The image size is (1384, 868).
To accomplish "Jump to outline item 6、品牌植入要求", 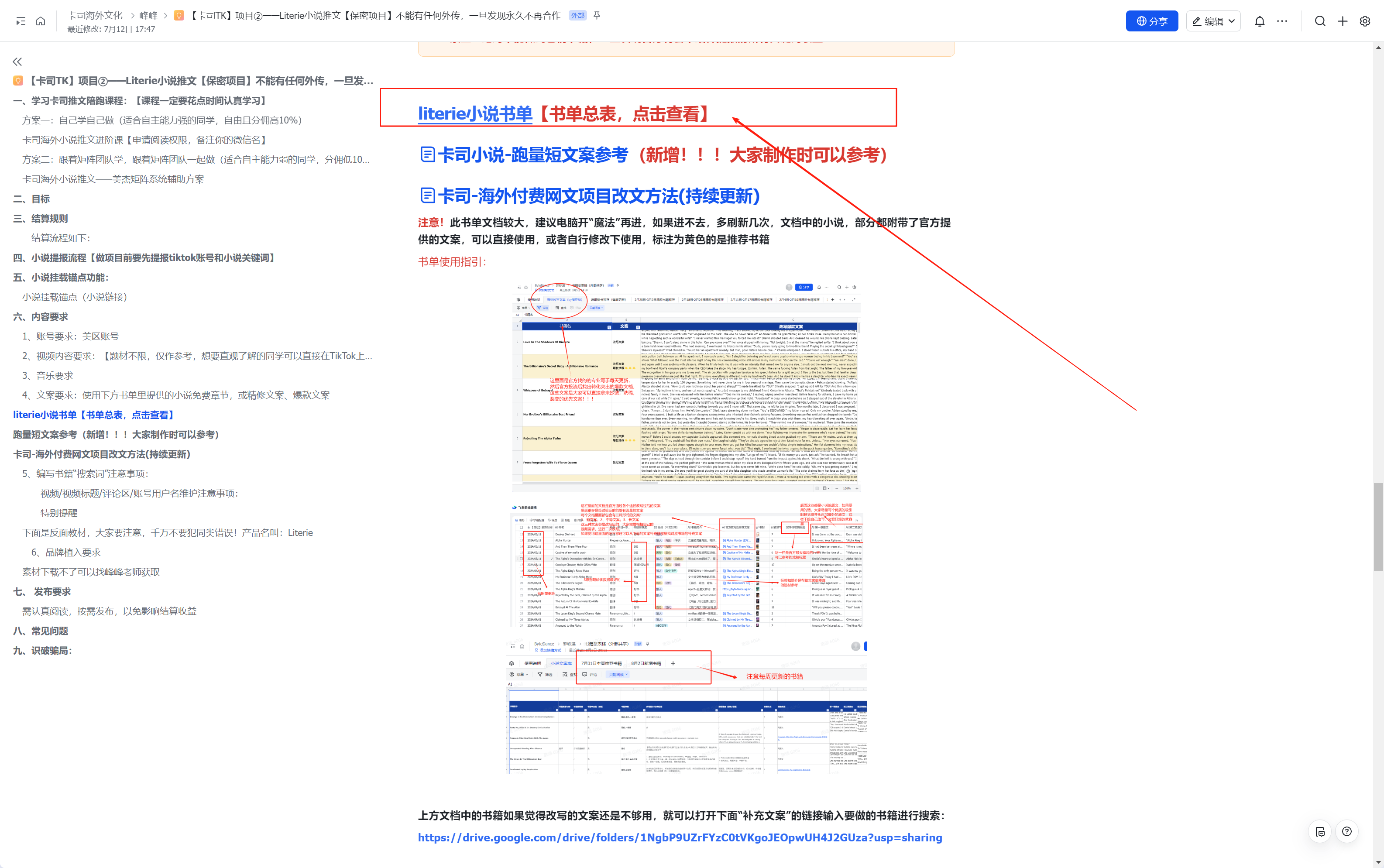I will pos(66,552).
